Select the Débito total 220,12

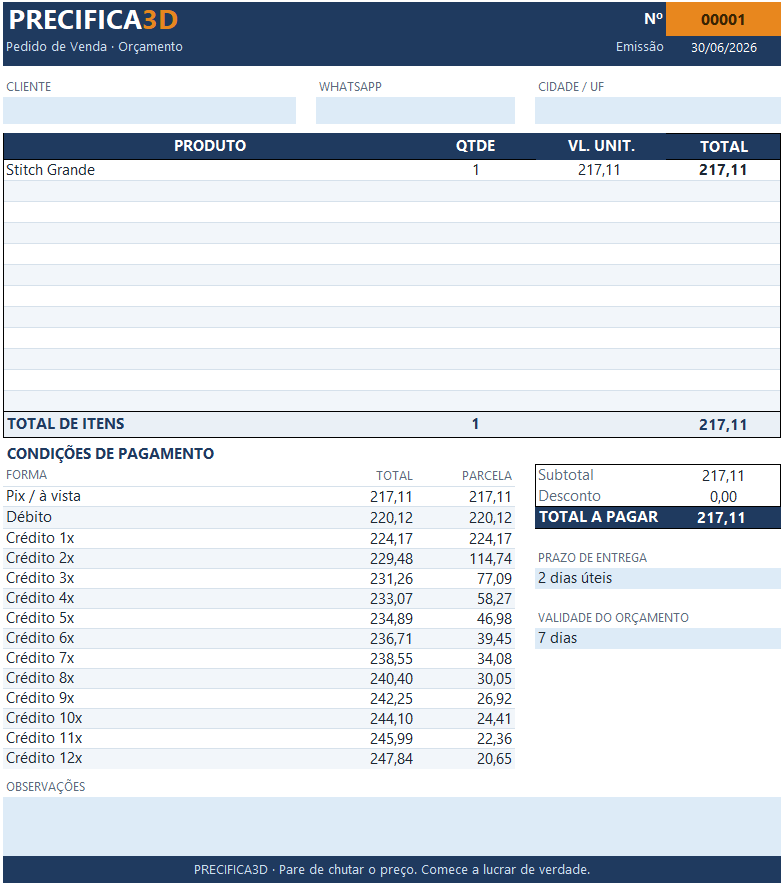(391, 518)
